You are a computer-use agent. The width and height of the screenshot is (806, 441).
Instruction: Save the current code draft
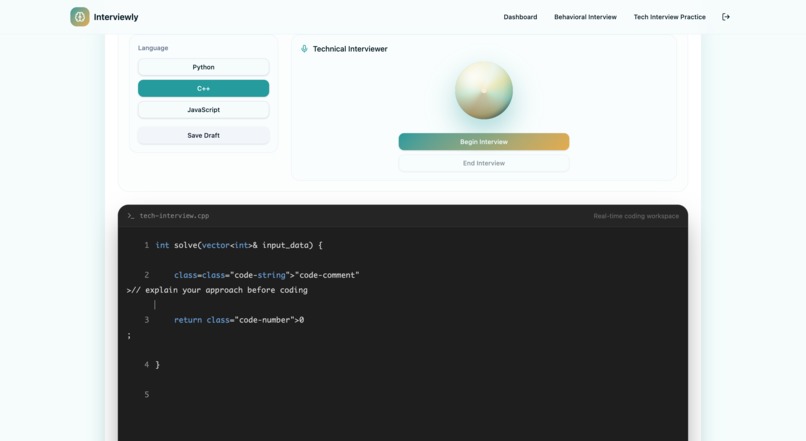point(204,136)
